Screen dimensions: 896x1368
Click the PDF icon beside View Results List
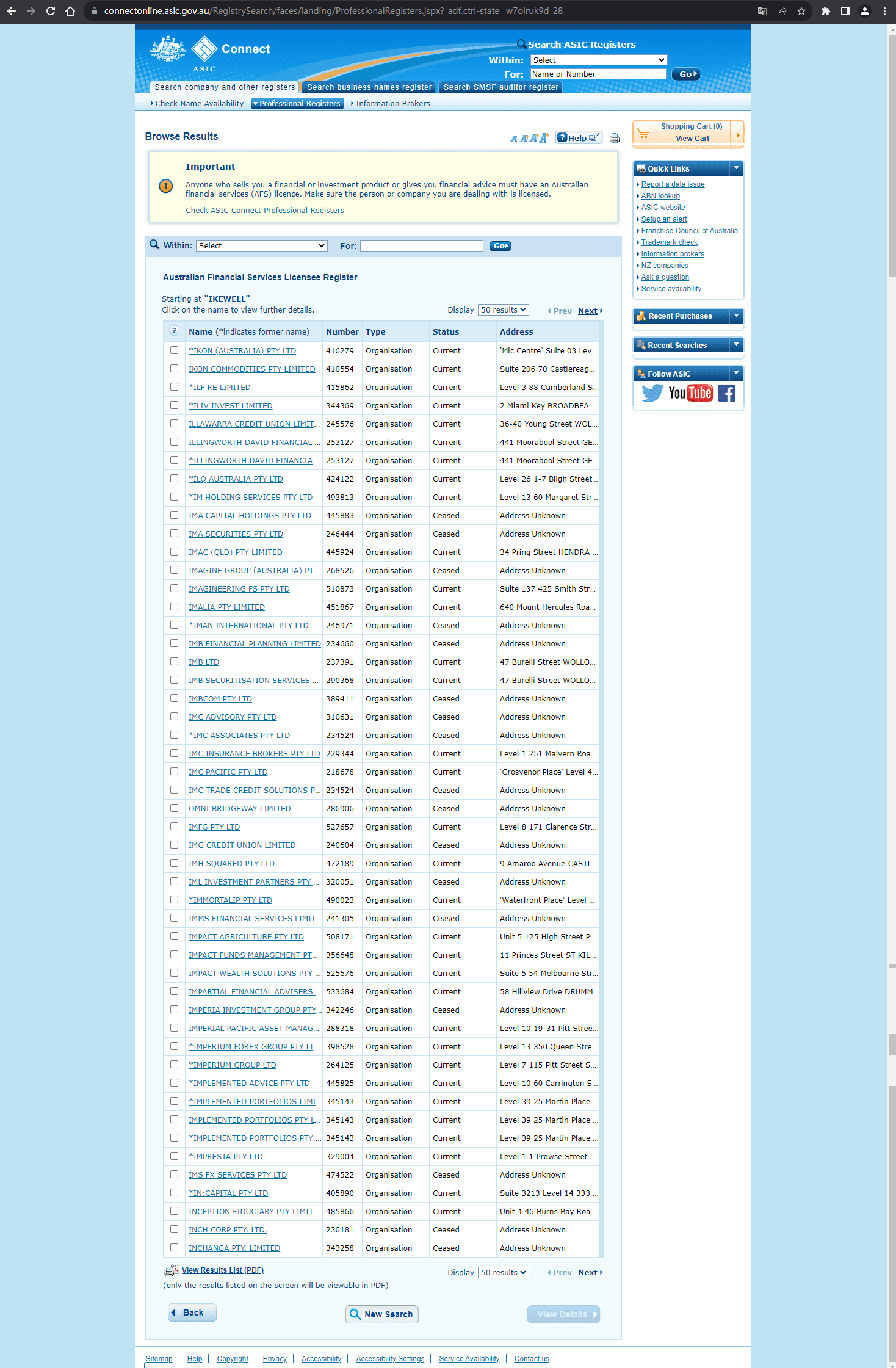(172, 1270)
